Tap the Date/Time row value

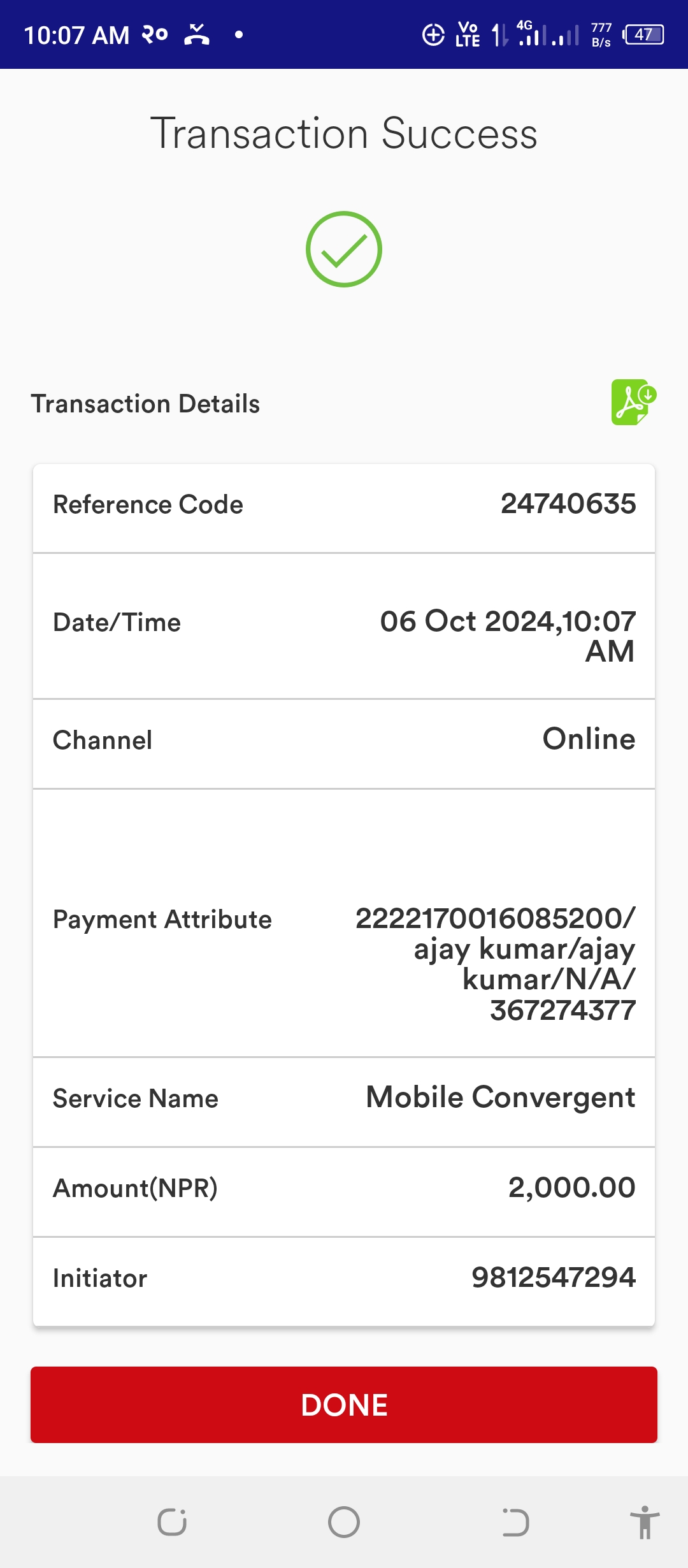[x=508, y=636]
